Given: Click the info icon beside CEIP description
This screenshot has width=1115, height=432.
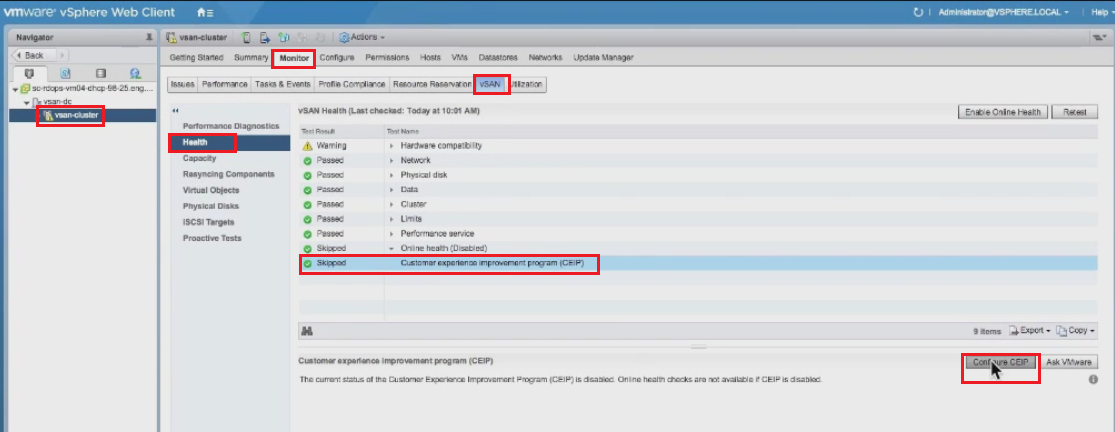Looking at the screenshot, I should click(x=1093, y=380).
